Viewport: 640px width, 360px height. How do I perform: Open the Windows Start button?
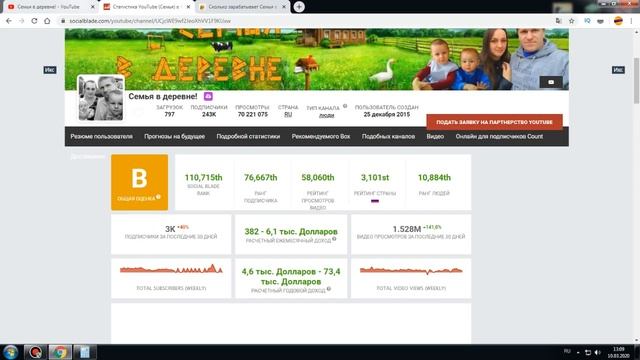[10, 352]
